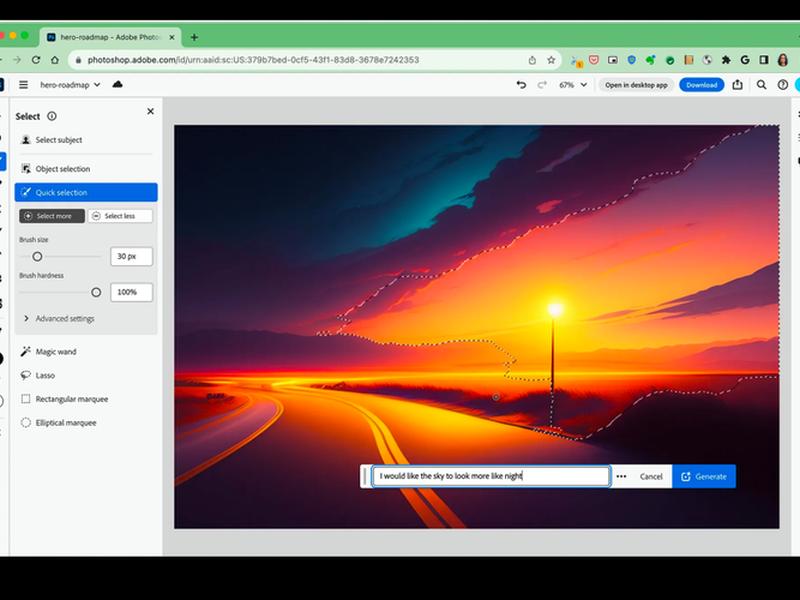Bookmark this page with the star icon
Screen dimensions: 800x600
coord(551,60)
